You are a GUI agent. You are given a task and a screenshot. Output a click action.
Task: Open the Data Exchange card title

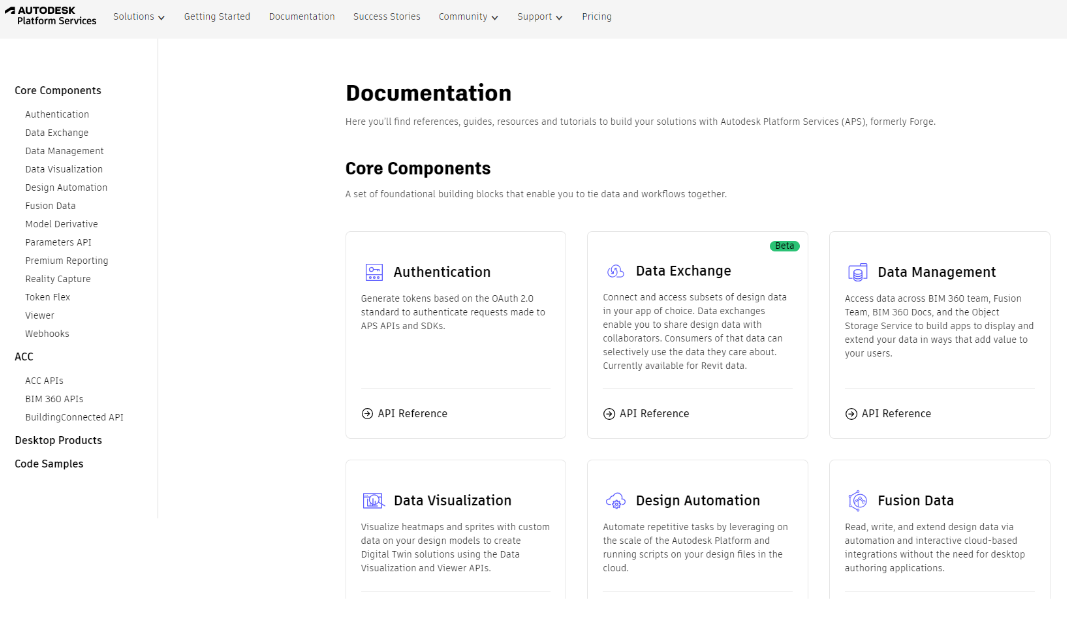683,271
